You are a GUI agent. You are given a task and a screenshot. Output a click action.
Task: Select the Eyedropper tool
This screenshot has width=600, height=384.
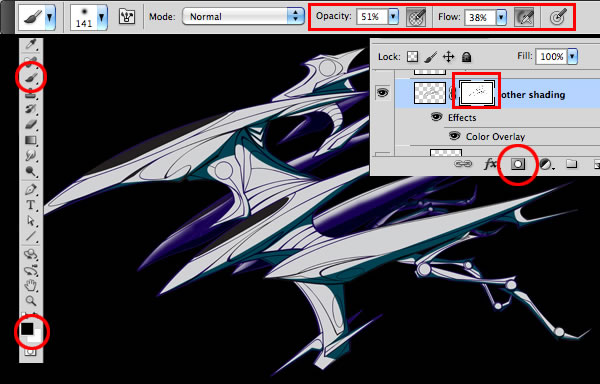[x=31, y=45]
